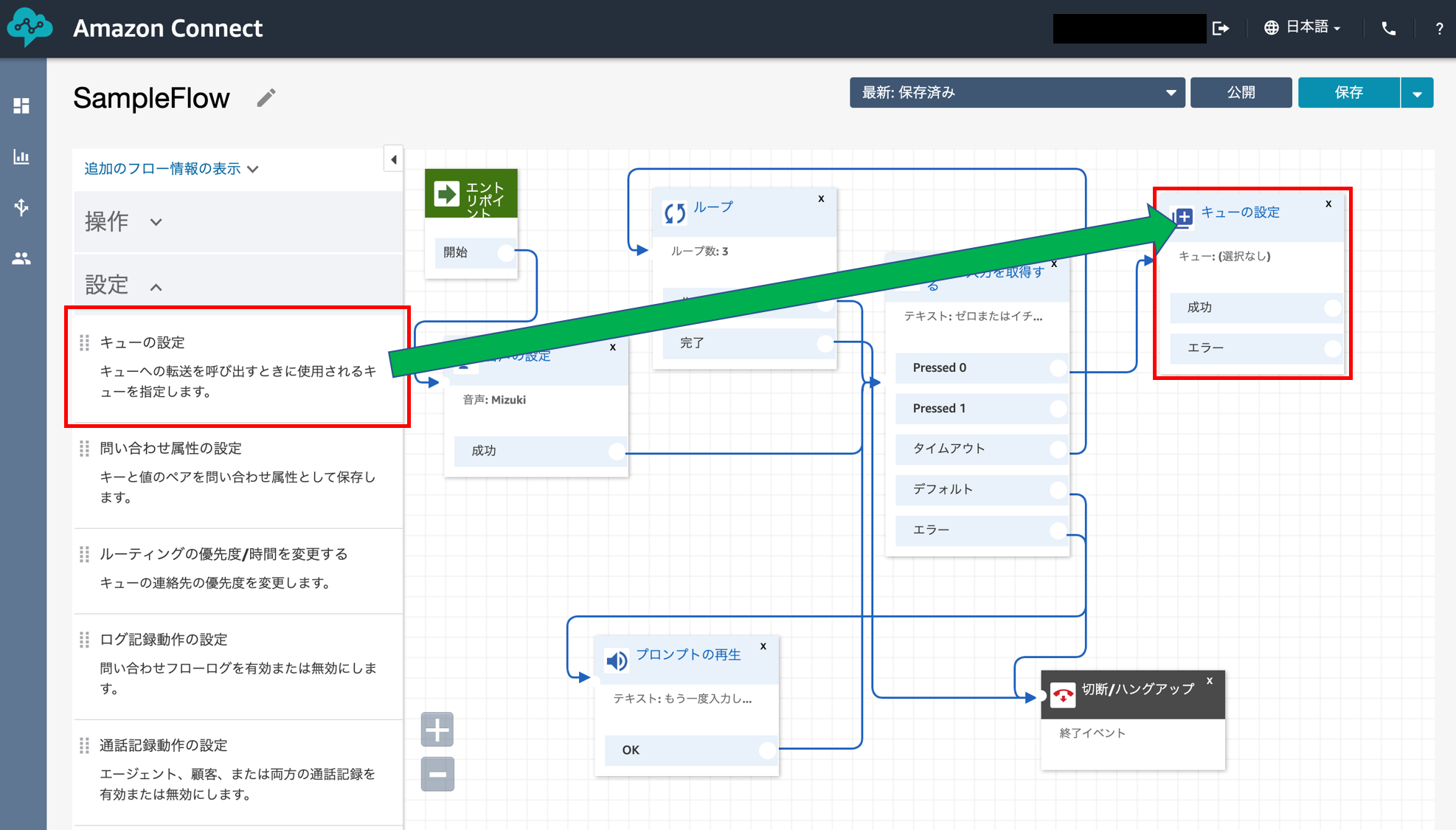Click the 保存 save button
The height and width of the screenshot is (830, 1456).
coord(1348,92)
